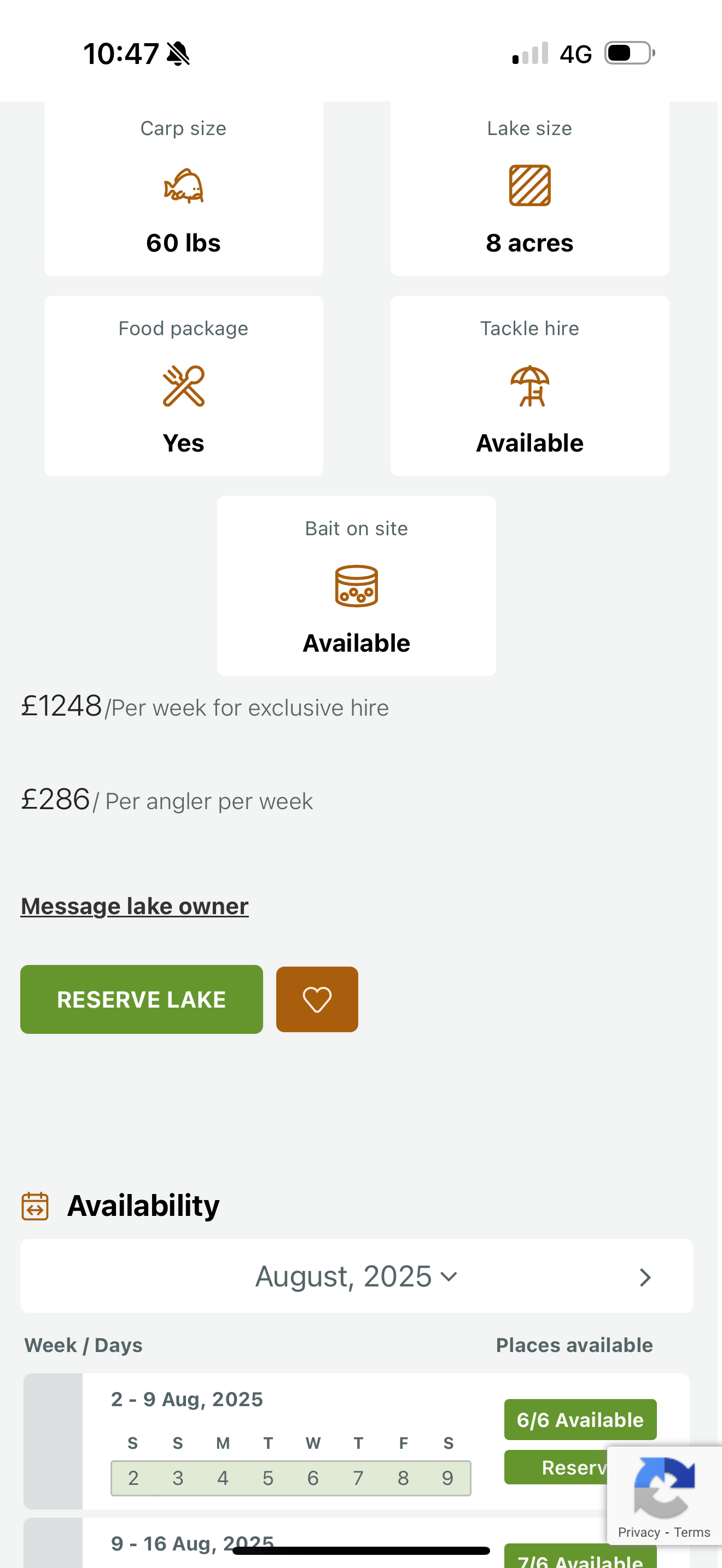Open the reCAPTCHA Terms link

point(692,1532)
